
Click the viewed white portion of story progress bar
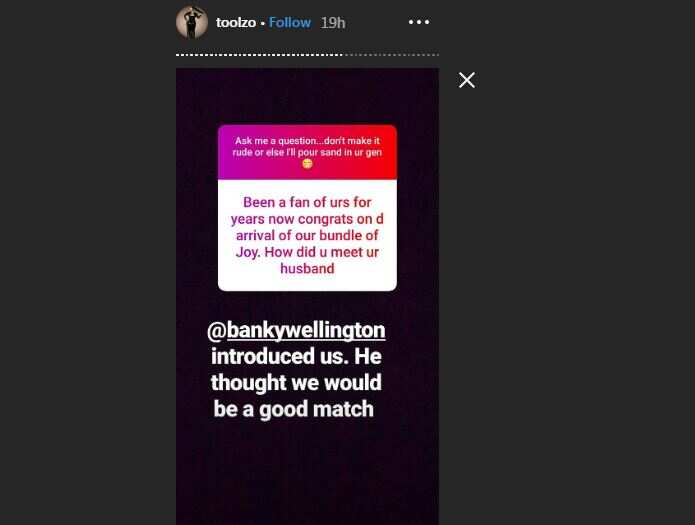pyautogui.click(x=259, y=55)
